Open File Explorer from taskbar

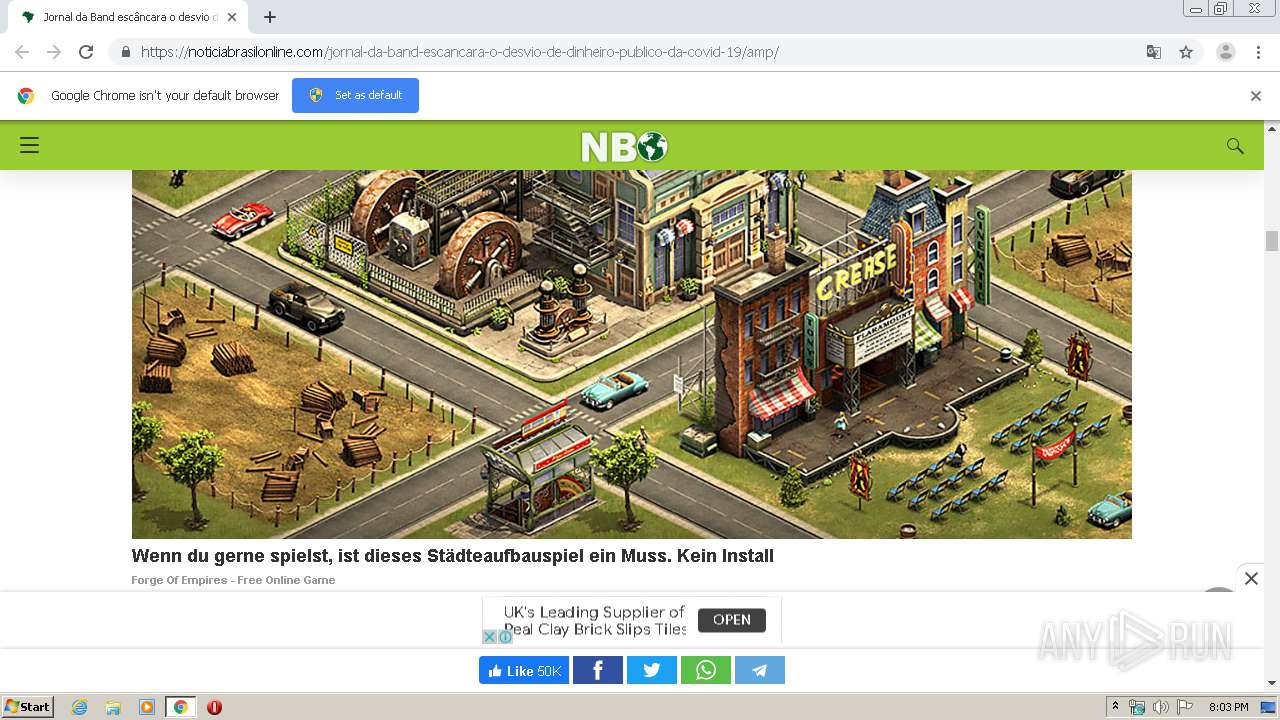113,707
